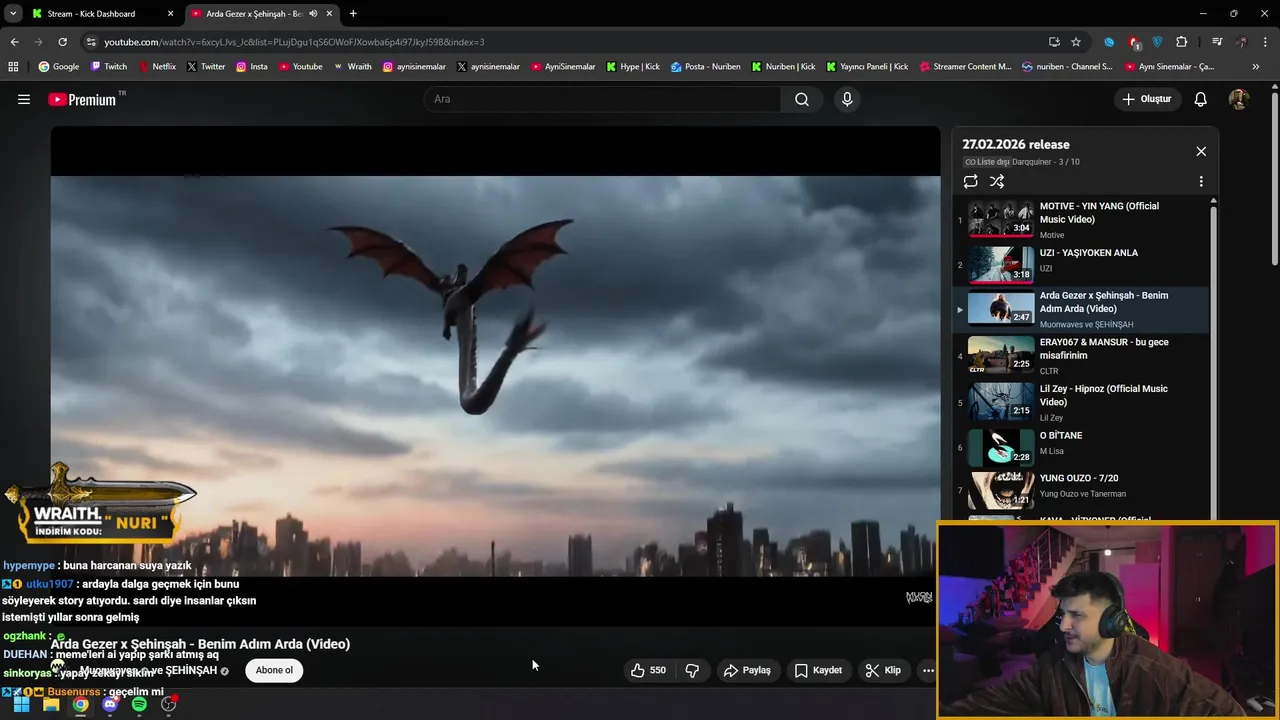Open the Streamer Content M... bookmark
This screenshot has width=1280, height=720.
click(964, 67)
